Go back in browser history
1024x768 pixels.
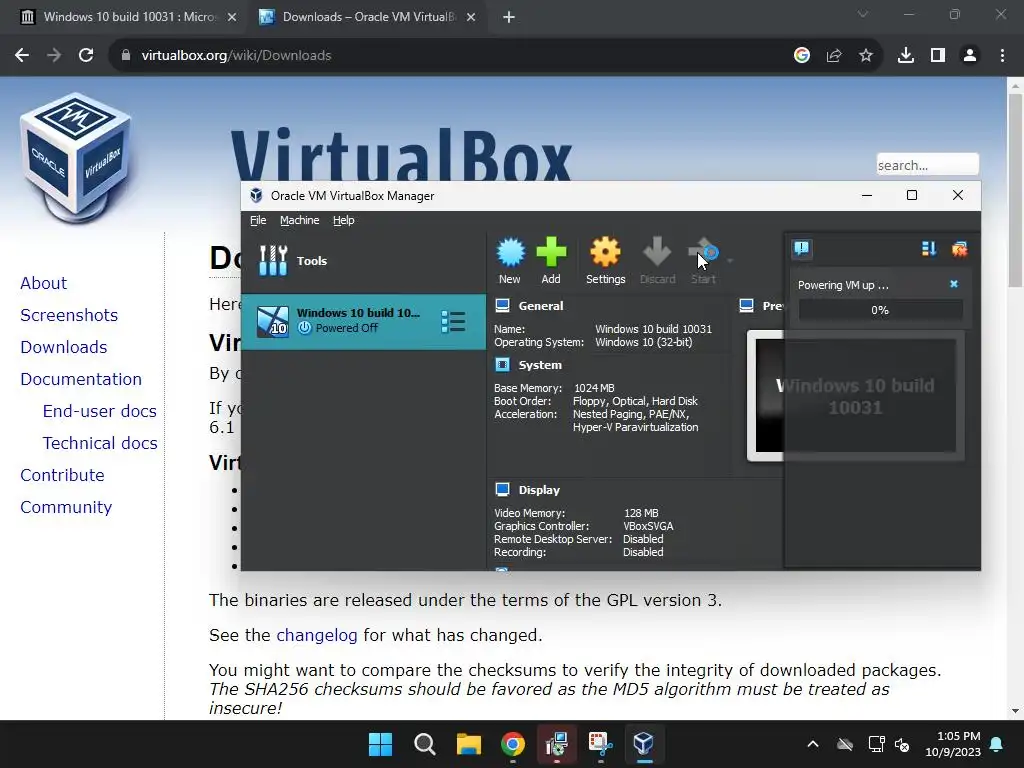(x=22, y=56)
